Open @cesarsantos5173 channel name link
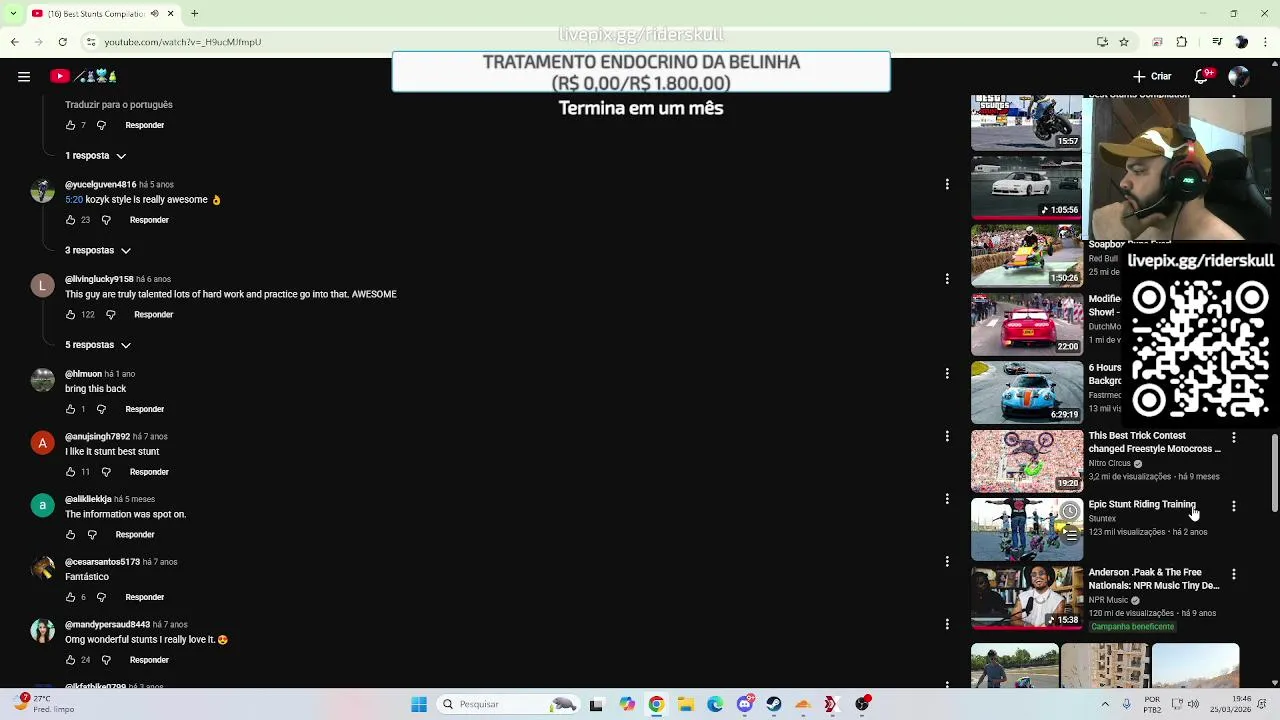Screen dimensions: 1280x720 tap(102, 562)
